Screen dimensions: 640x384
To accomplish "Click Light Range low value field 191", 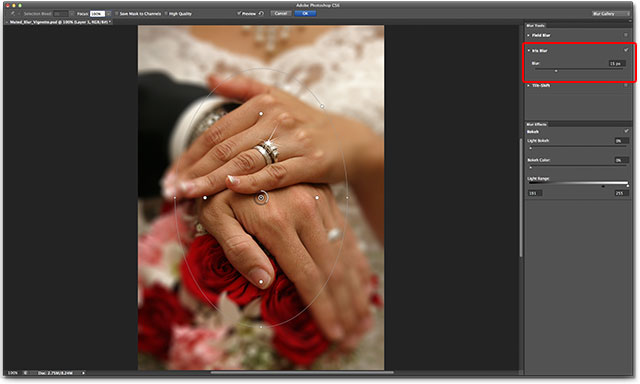I will pos(535,193).
